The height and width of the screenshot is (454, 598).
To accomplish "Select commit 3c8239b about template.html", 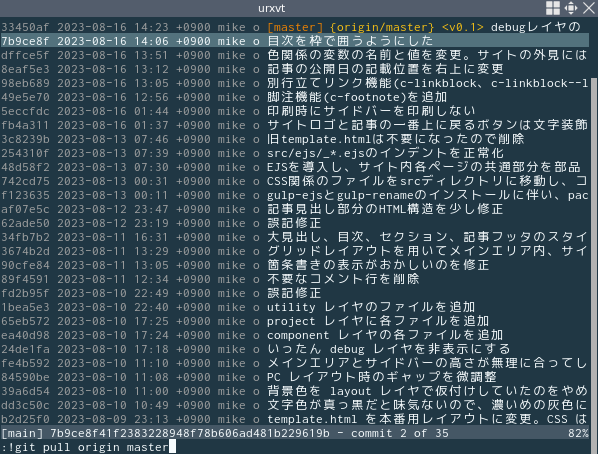I will 294,139.
